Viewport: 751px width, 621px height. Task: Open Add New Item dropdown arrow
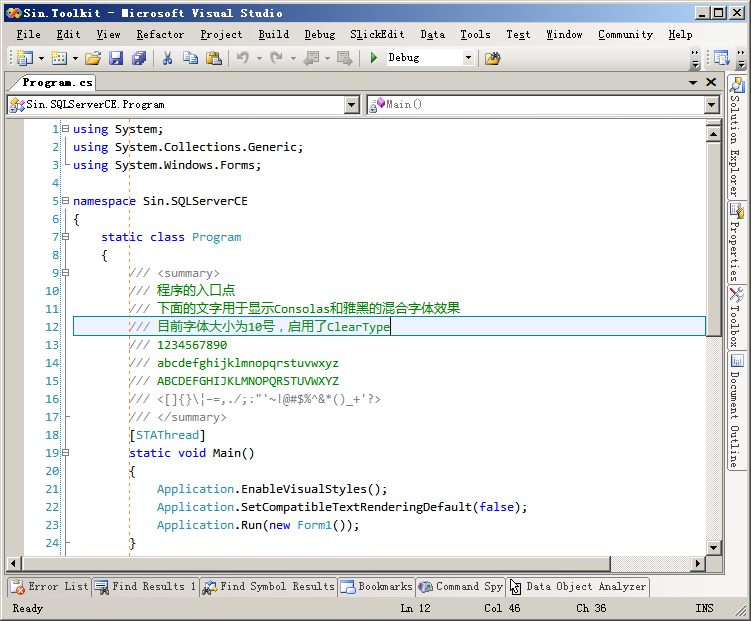click(75, 58)
